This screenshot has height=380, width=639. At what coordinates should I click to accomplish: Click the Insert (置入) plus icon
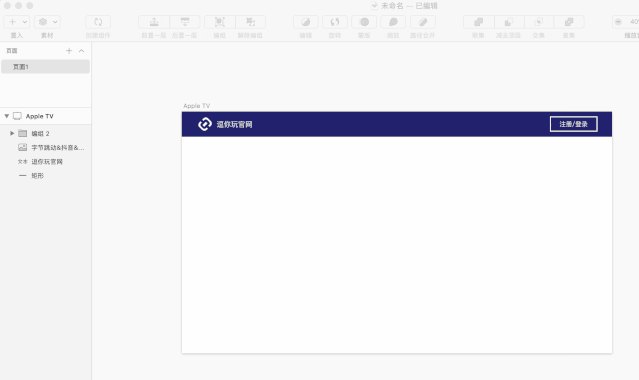(x=12, y=22)
